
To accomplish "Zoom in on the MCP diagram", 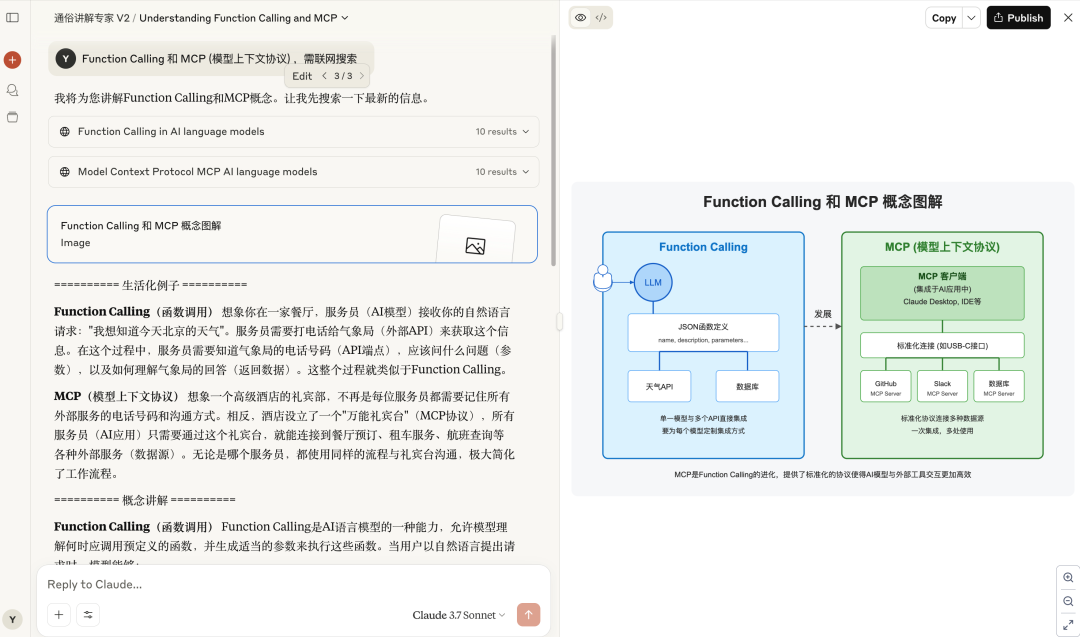I will (1068, 577).
